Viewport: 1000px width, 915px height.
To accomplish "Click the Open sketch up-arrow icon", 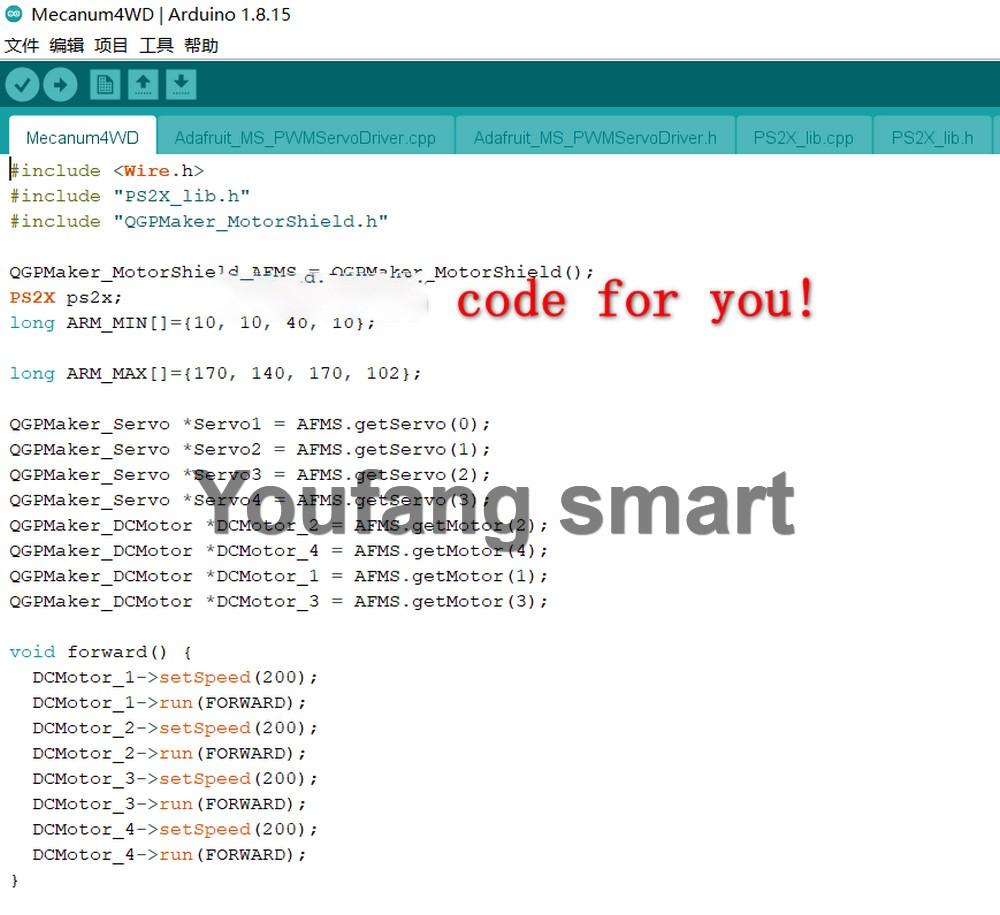I will [x=143, y=84].
